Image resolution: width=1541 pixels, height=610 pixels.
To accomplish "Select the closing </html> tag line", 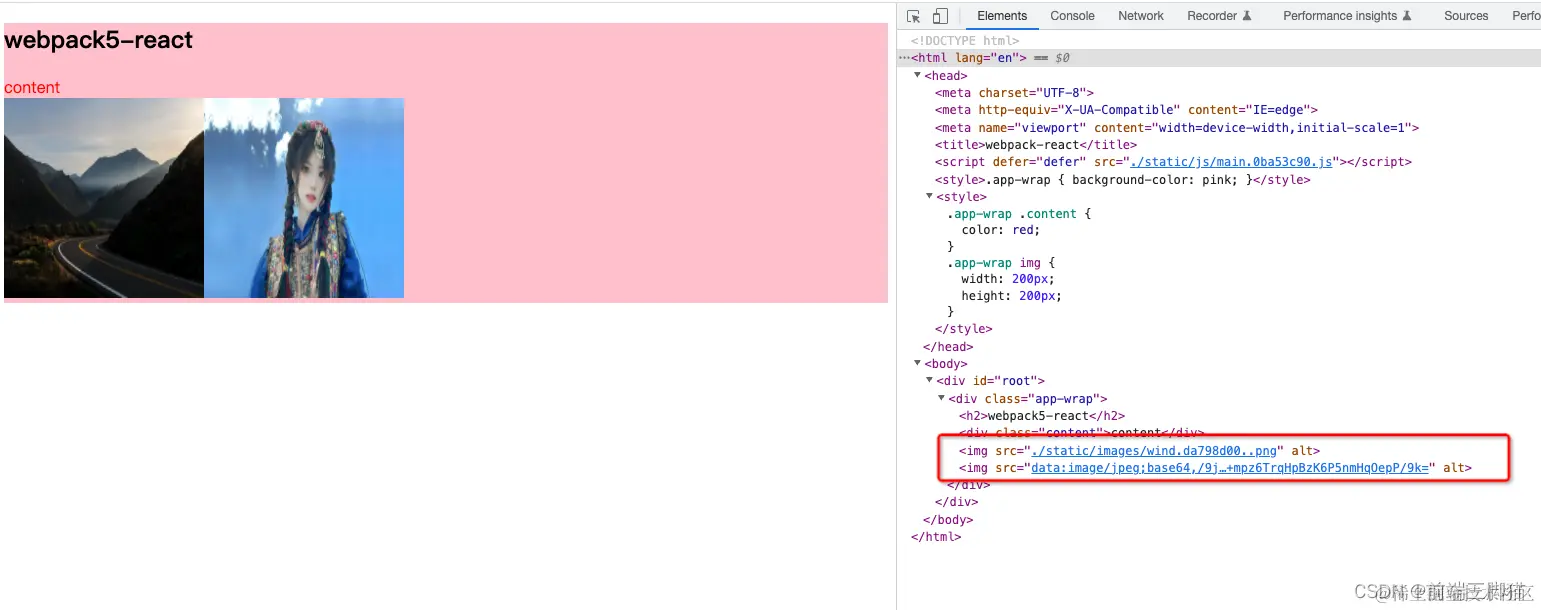I will (x=936, y=537).
